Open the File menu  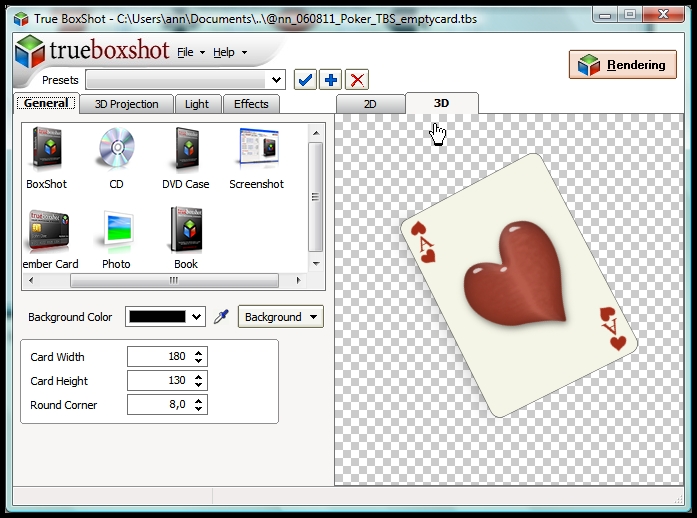(190, 52)
